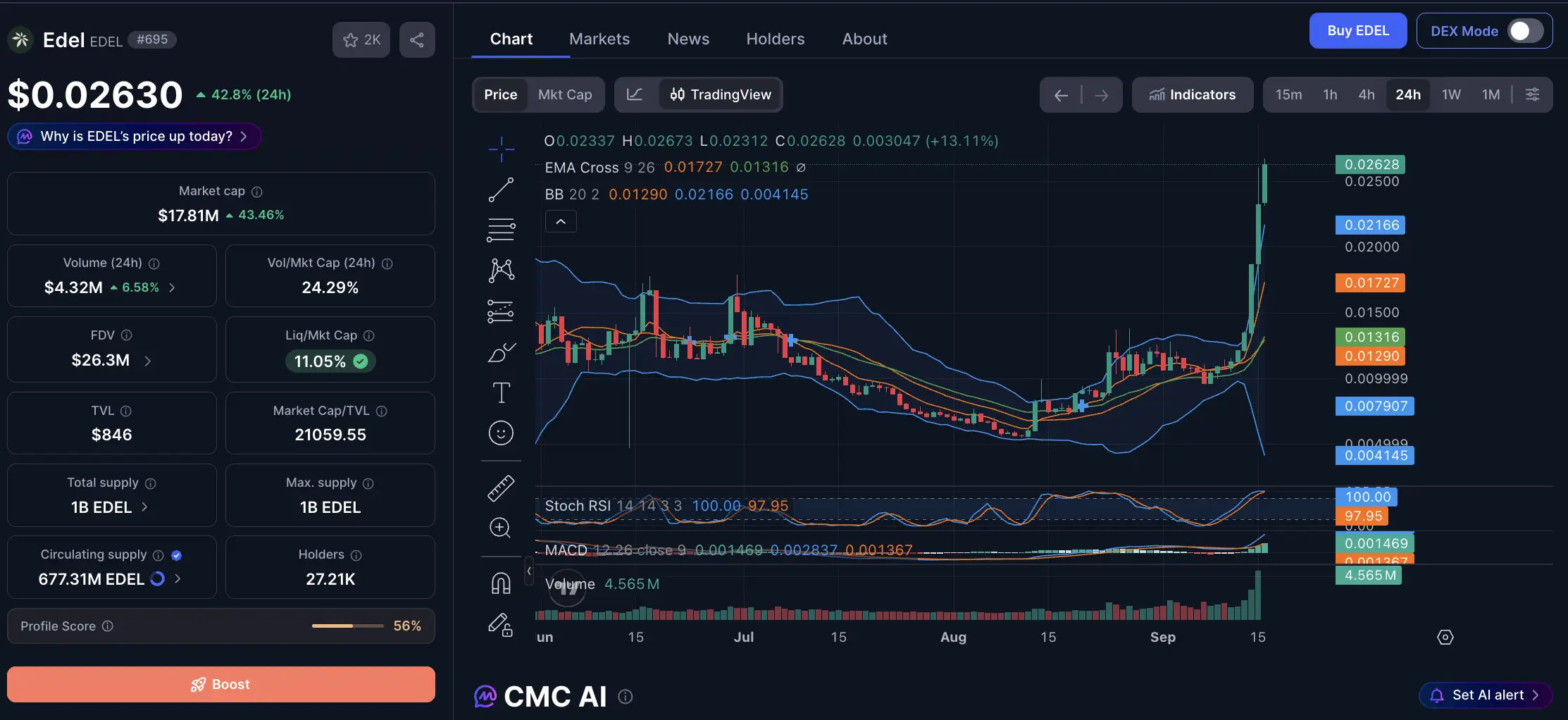This screenshot has width=1568, height=720.
Task: Select the forecasting and measurement tool
Action: tap(501, 311)
